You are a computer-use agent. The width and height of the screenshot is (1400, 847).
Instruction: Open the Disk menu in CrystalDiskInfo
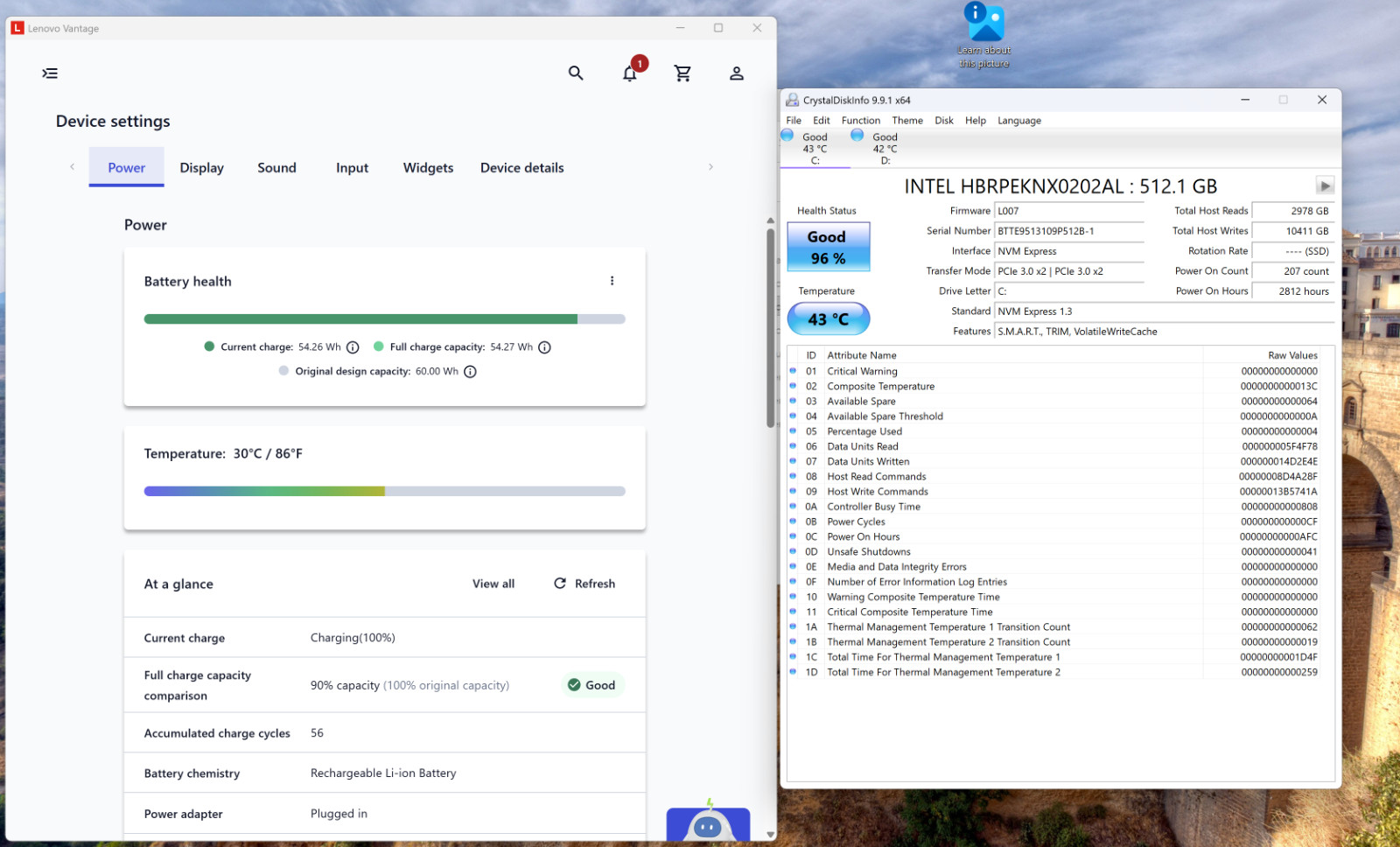tap(944, 121)
